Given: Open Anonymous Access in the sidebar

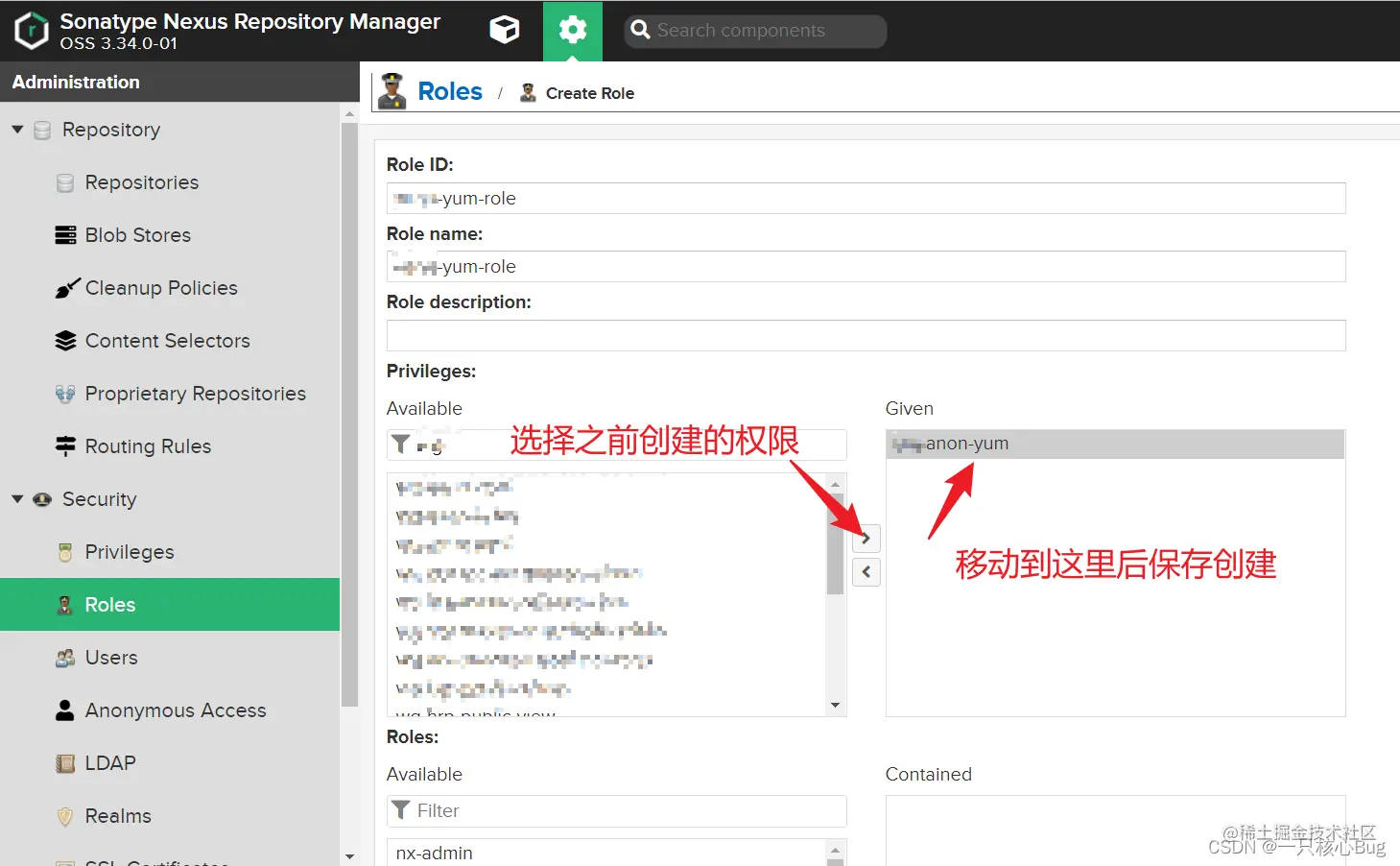Looking at the screenshot, I should (x=176, y=710).
